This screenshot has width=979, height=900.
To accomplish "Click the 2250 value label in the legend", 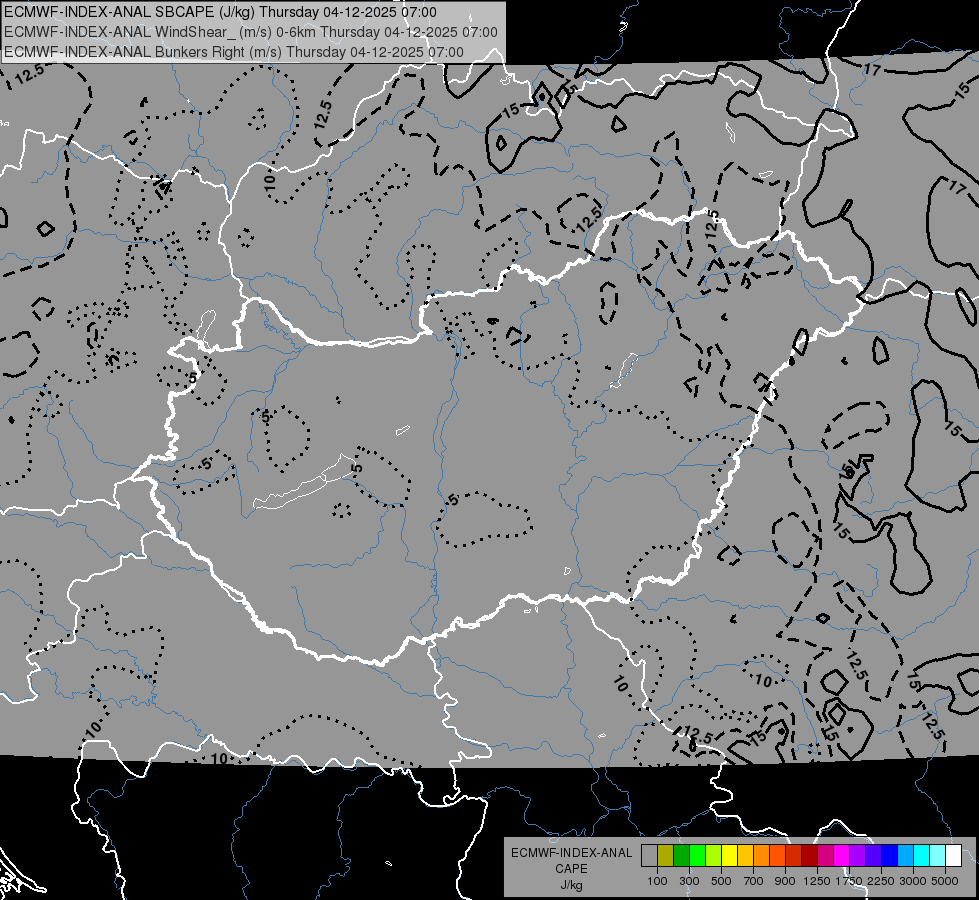I will pos(882,881).
